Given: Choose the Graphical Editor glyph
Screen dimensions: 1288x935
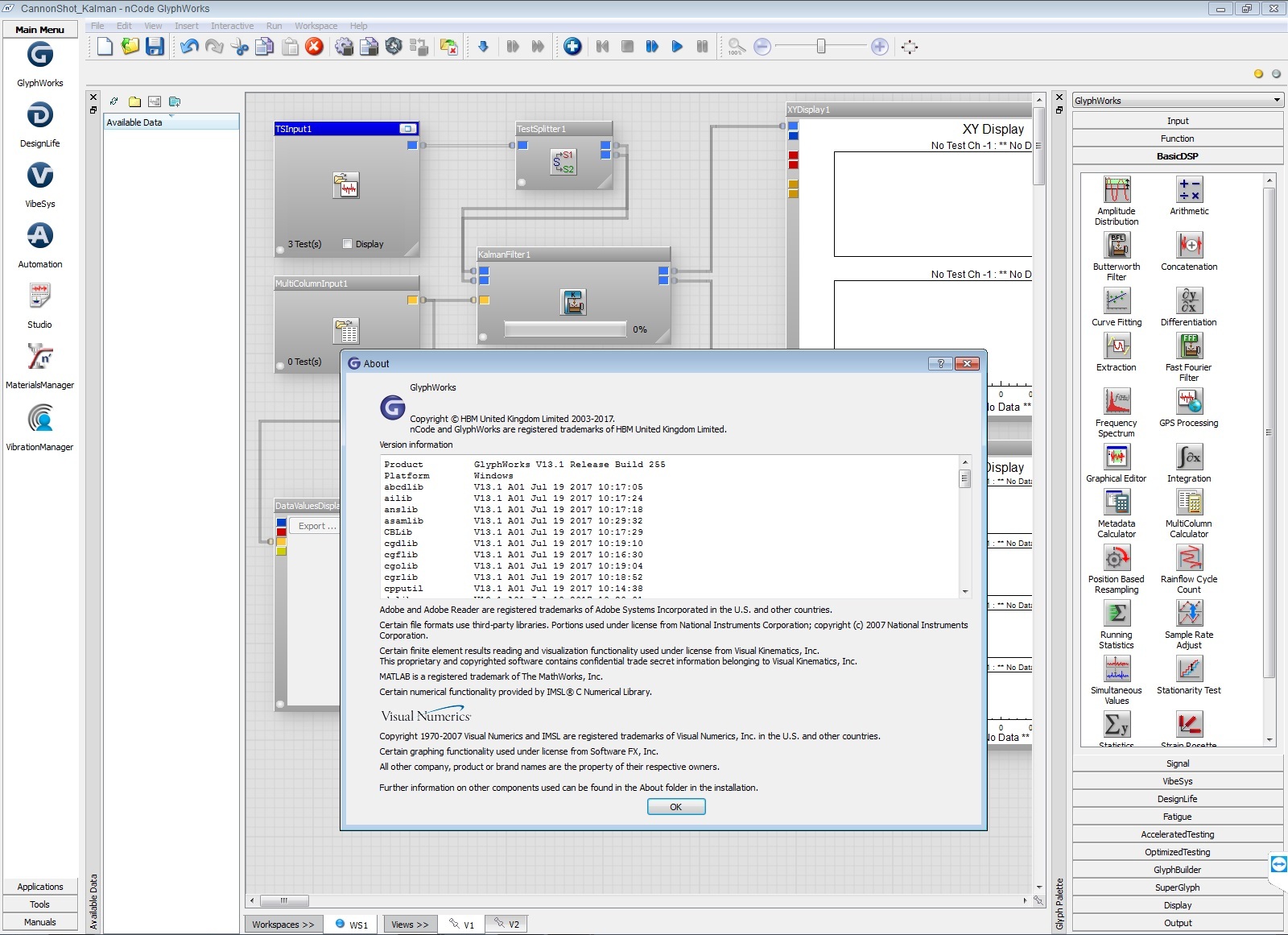Looking at the screenshot, I should (x=1117, y=457).
